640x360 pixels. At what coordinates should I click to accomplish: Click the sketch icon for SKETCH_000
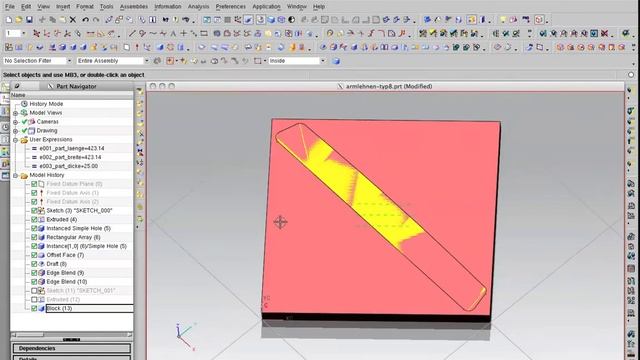pyautogui.click(x=41, y=211)
